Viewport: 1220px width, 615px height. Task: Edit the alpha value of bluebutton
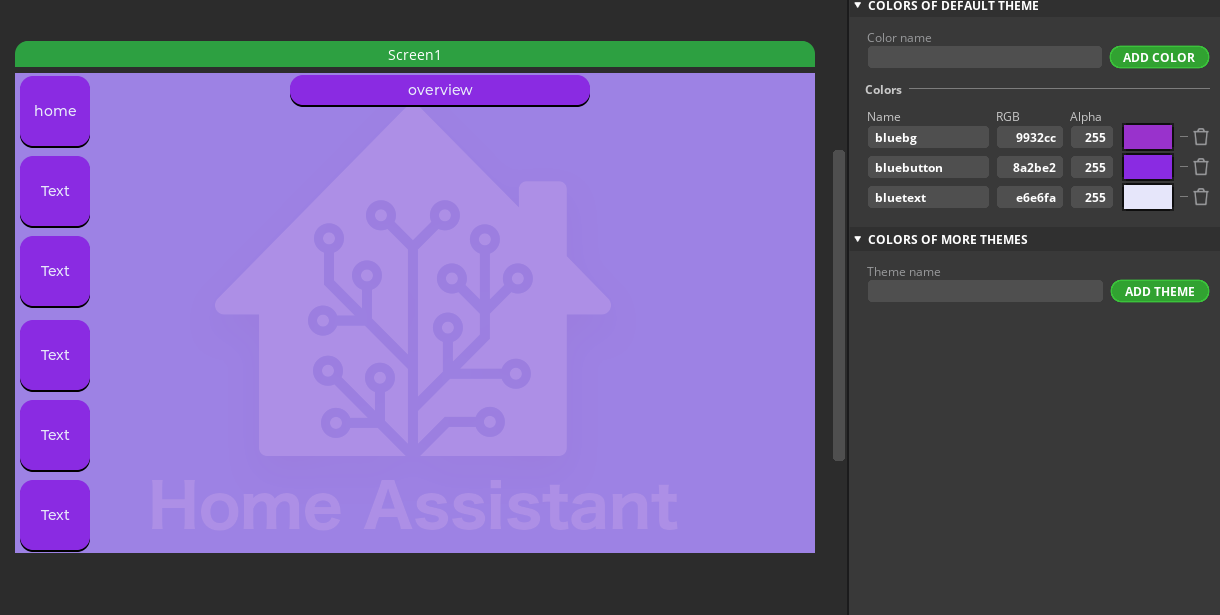click(x=1092, y=167)
